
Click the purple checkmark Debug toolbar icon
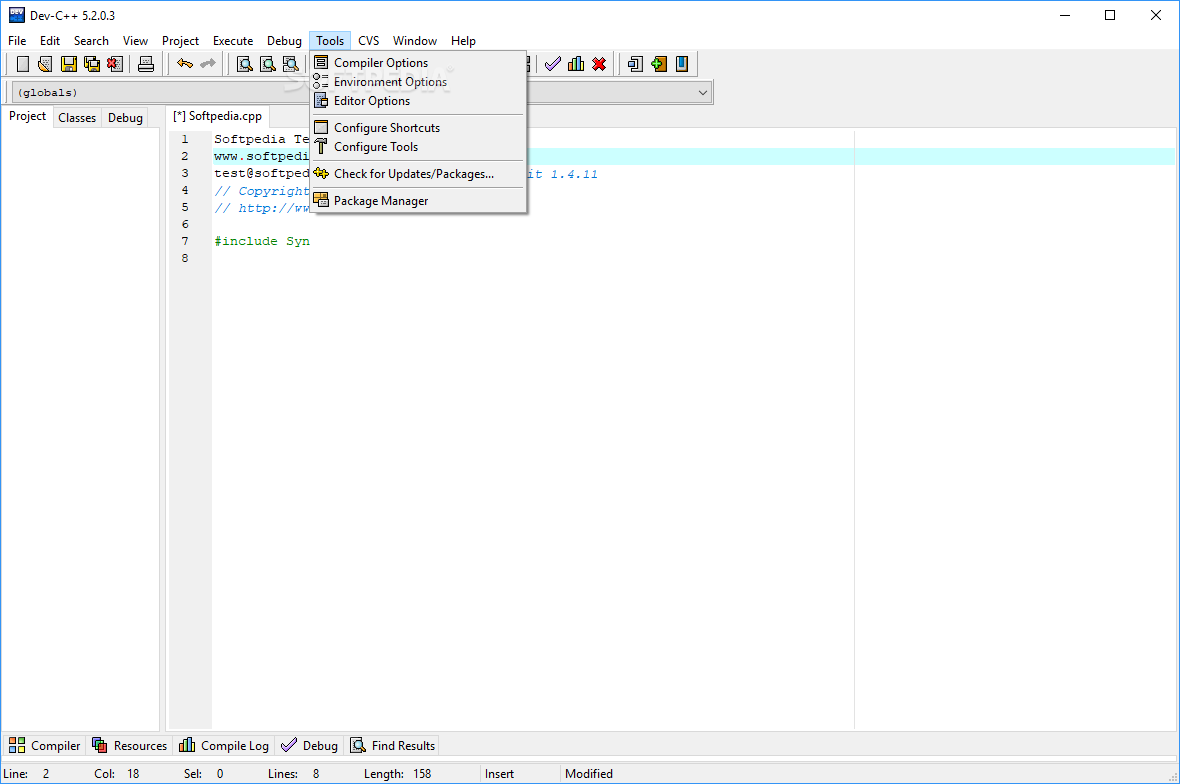553,64
